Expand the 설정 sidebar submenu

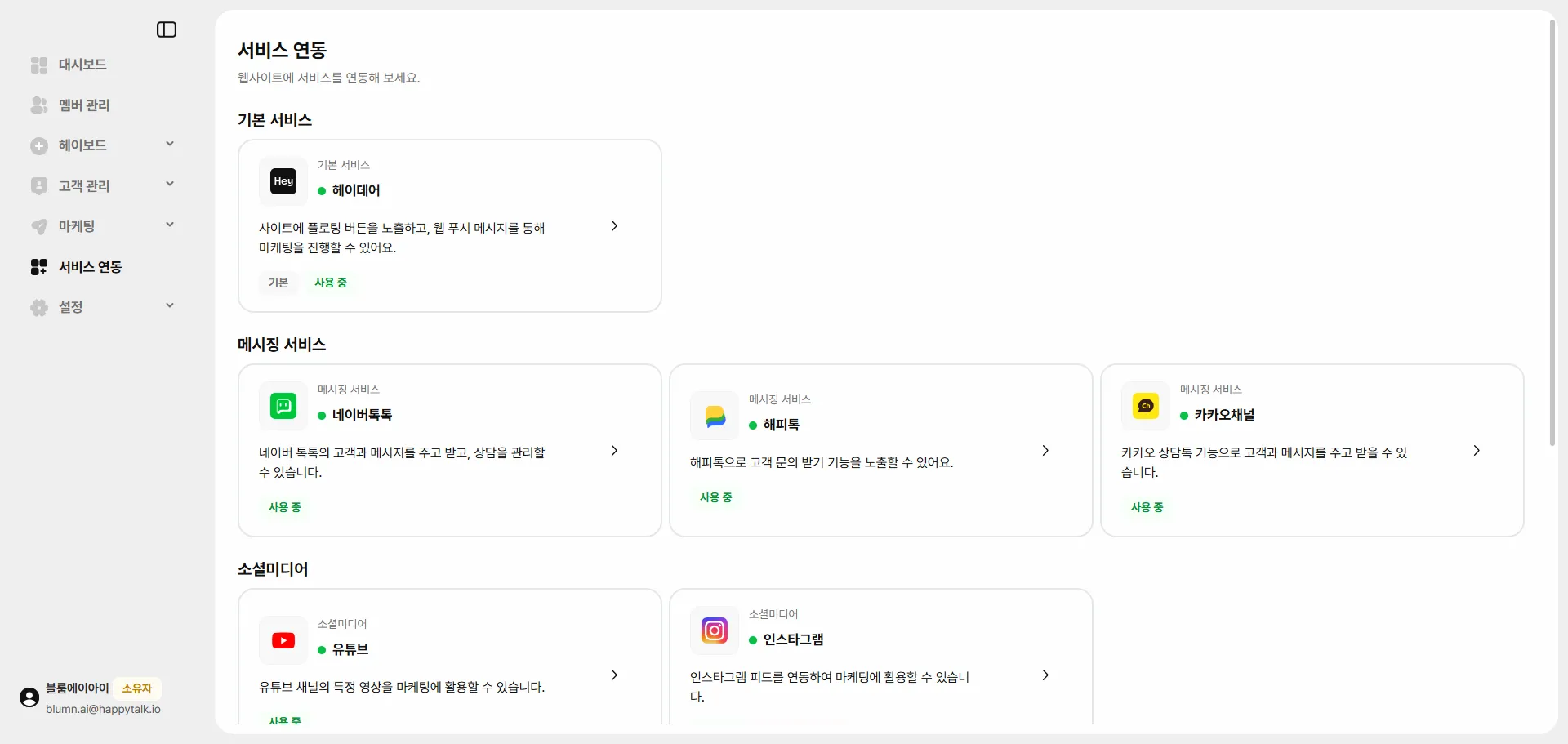click(170, 306)
